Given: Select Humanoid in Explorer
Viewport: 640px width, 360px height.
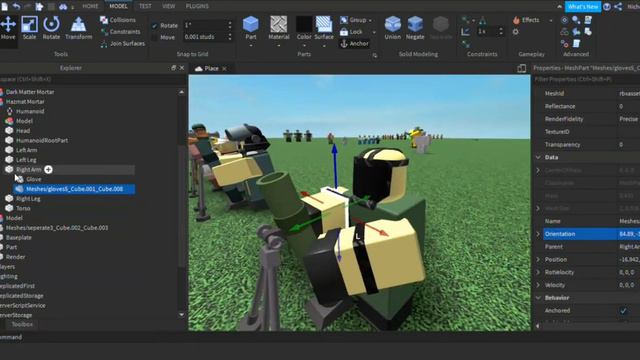Looking at the screenshot, I should 30,111.
